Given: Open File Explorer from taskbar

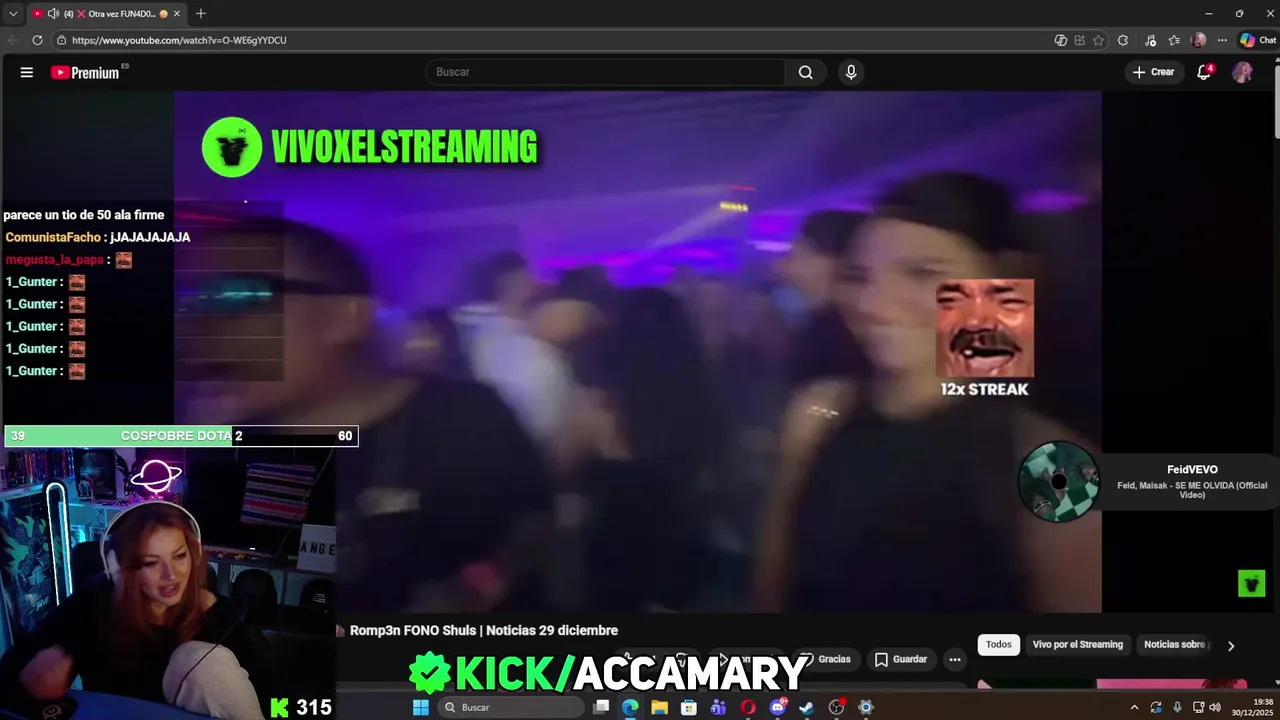Looking at the screenshot, I should (x=659, y=707).
